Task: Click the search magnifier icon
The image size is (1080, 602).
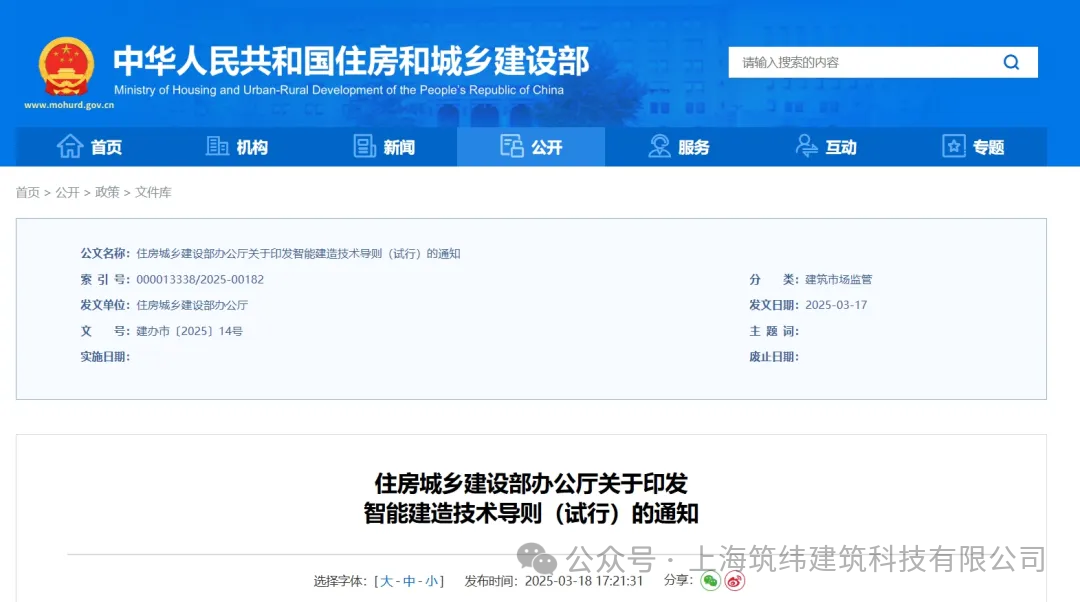Action: point(1011,63)
